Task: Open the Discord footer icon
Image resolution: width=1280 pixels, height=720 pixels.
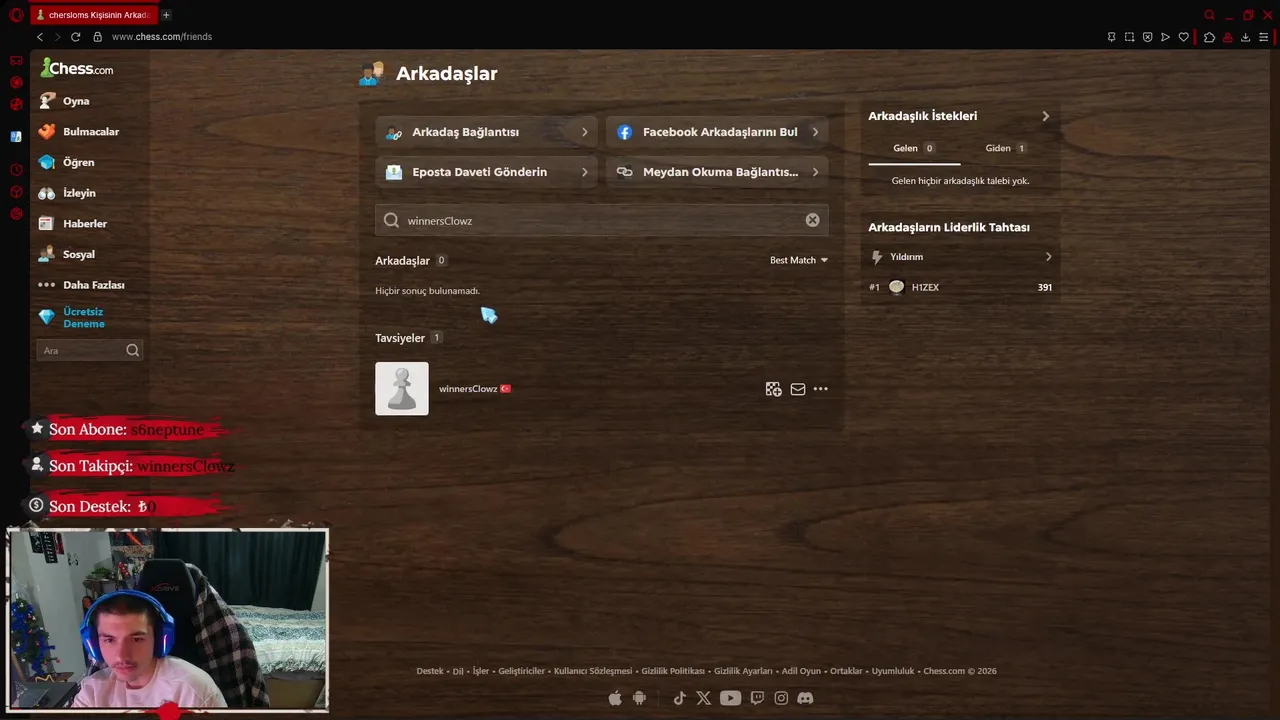Action: click(805, 698)
